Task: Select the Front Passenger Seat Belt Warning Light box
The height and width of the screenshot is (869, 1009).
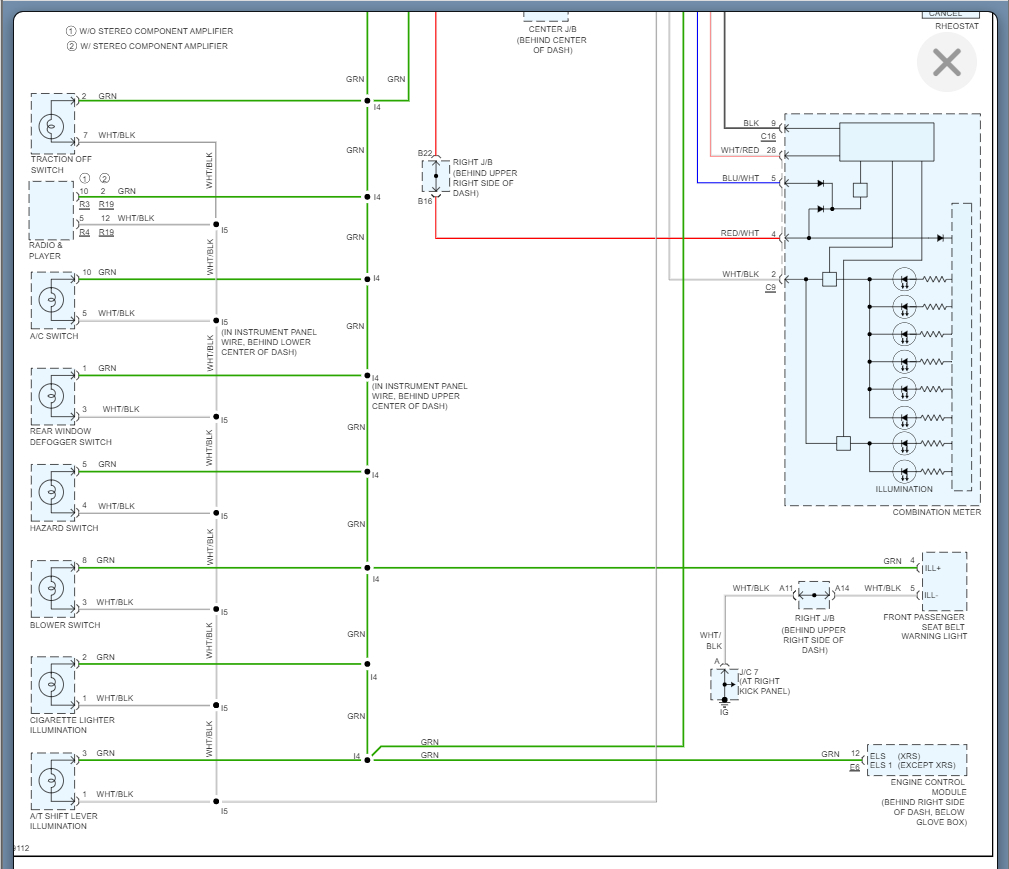Action: (x=943, y=581)
